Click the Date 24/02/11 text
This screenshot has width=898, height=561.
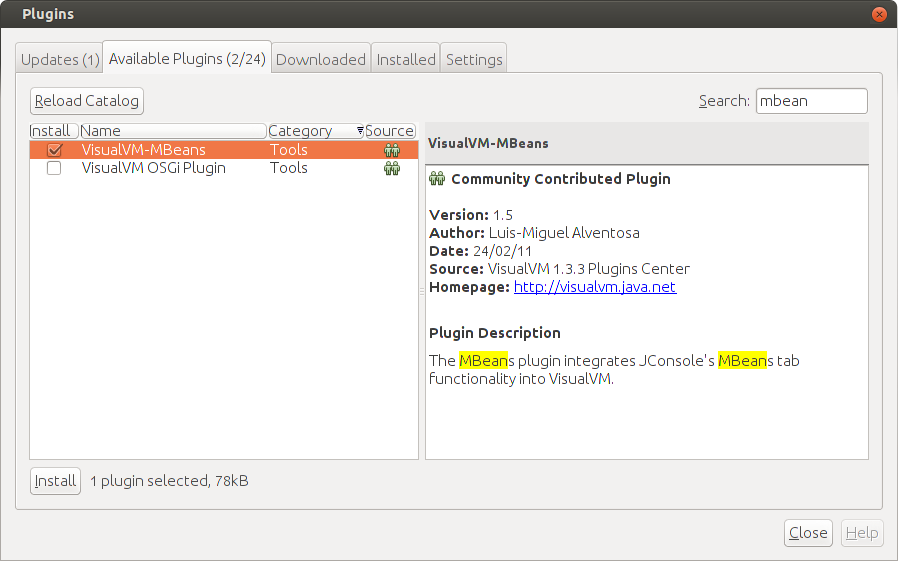tap(480, 251)
